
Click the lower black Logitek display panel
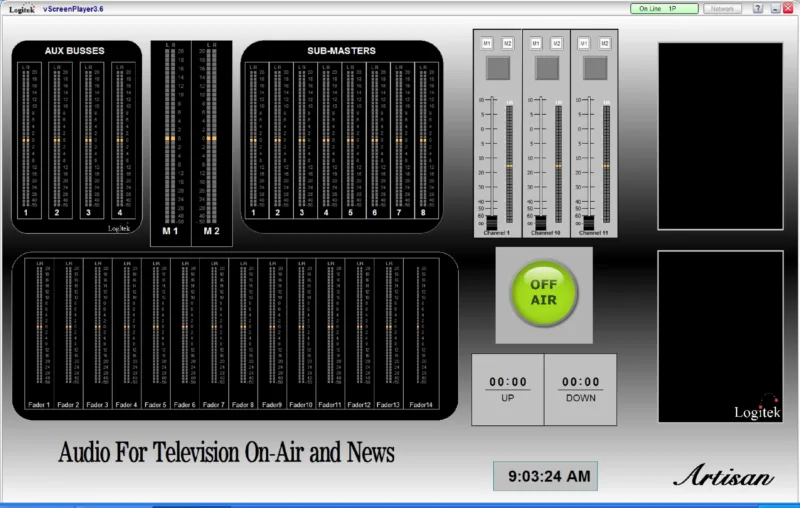[720, 337]
